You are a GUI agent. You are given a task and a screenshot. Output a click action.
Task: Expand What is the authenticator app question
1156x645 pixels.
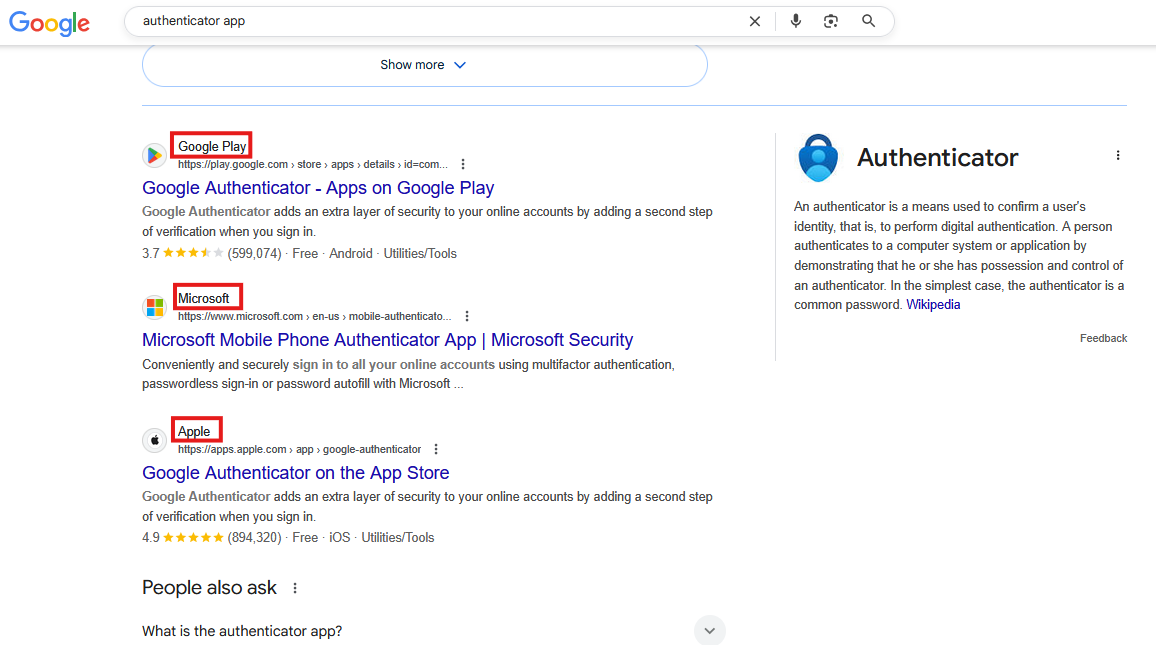click(434, 631)
